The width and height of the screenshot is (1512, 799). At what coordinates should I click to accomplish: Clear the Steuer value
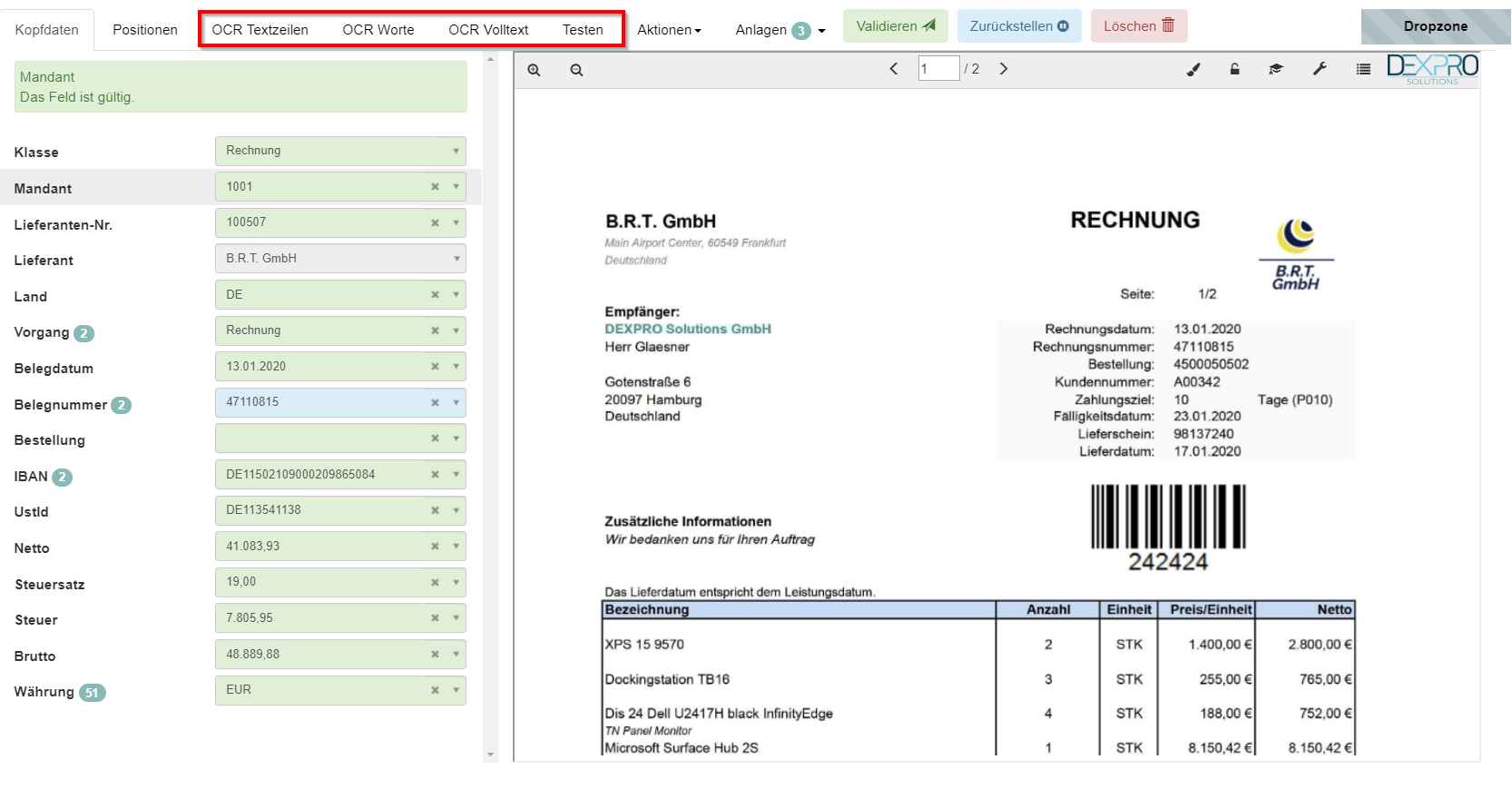(x=435, y=618)
